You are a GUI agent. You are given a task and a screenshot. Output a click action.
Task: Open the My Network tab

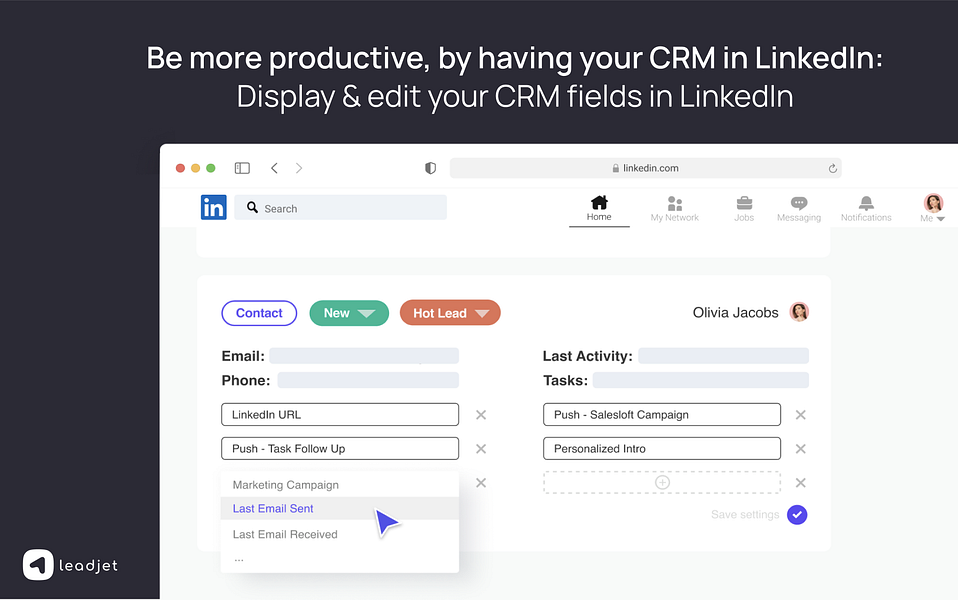[675, 209]
